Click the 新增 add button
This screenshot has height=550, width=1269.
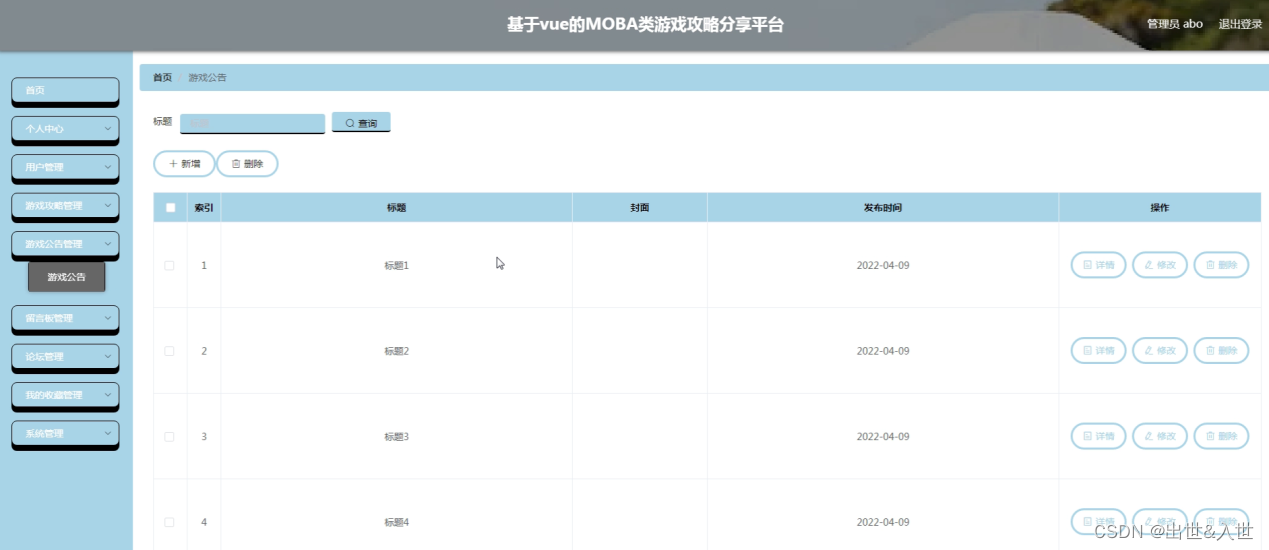click(x=184, y=163)
